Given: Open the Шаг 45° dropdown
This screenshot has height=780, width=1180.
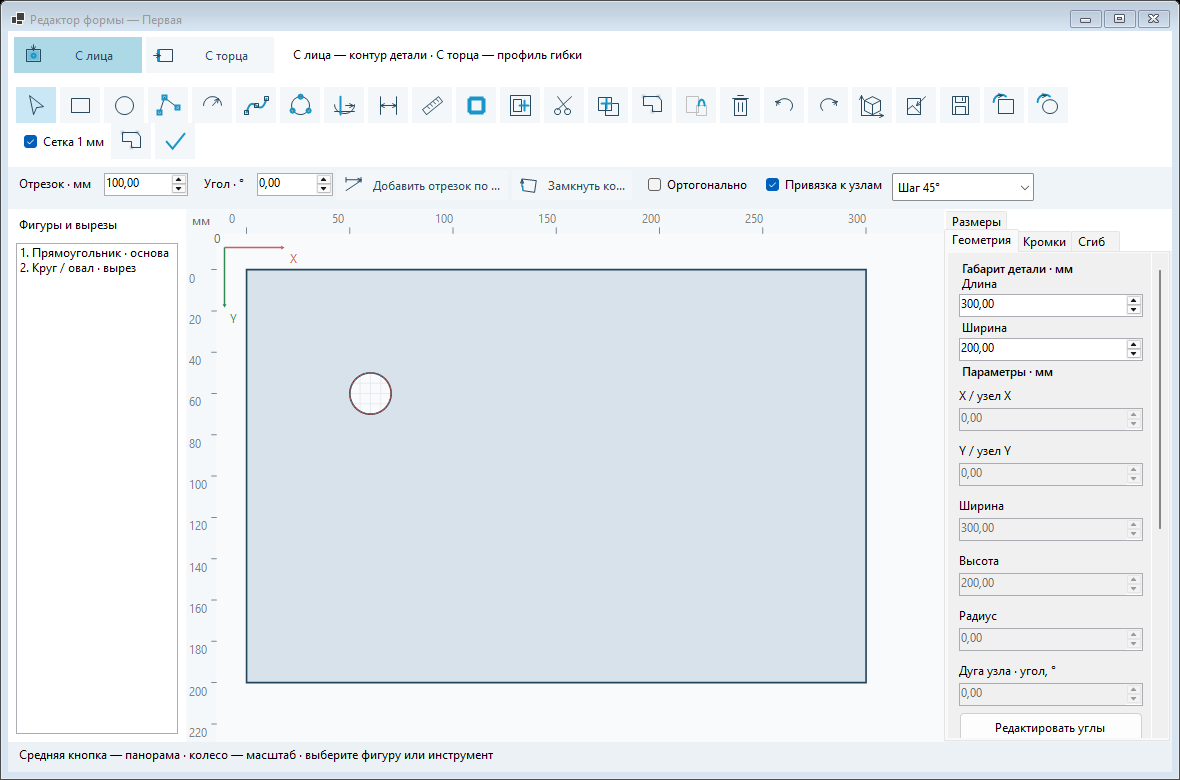Looking at the screenshot, I should click(x=963, y=187).
